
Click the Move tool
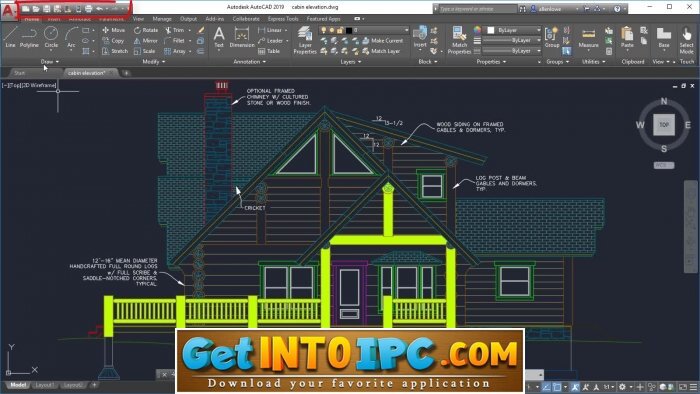pyautogui.click(x=113, y=30)
